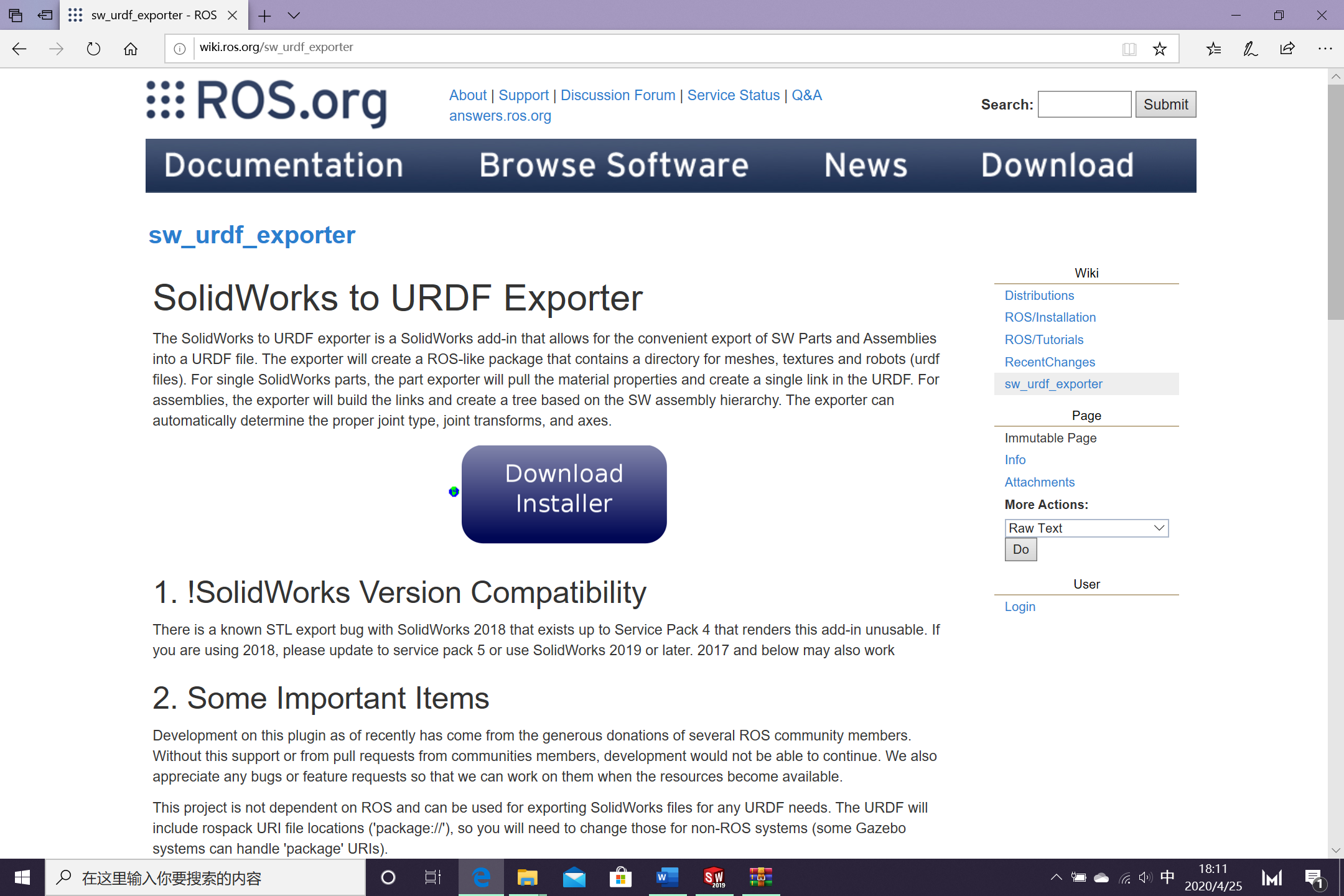1344x896 pixels.
Task: Open the tab list chevron dropdown
Action: coord(294,16)
